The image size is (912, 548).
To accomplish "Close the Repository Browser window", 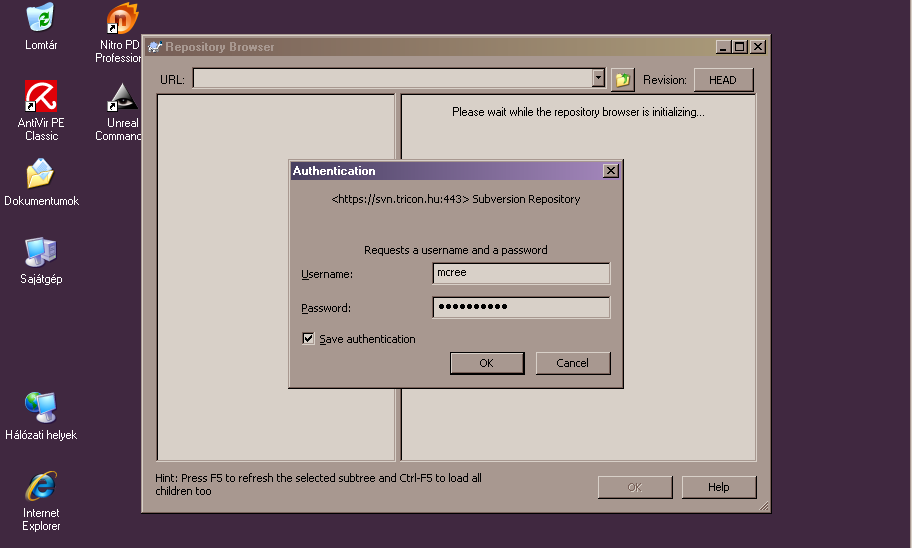I will pyautogui.click(x=758, y=47).
